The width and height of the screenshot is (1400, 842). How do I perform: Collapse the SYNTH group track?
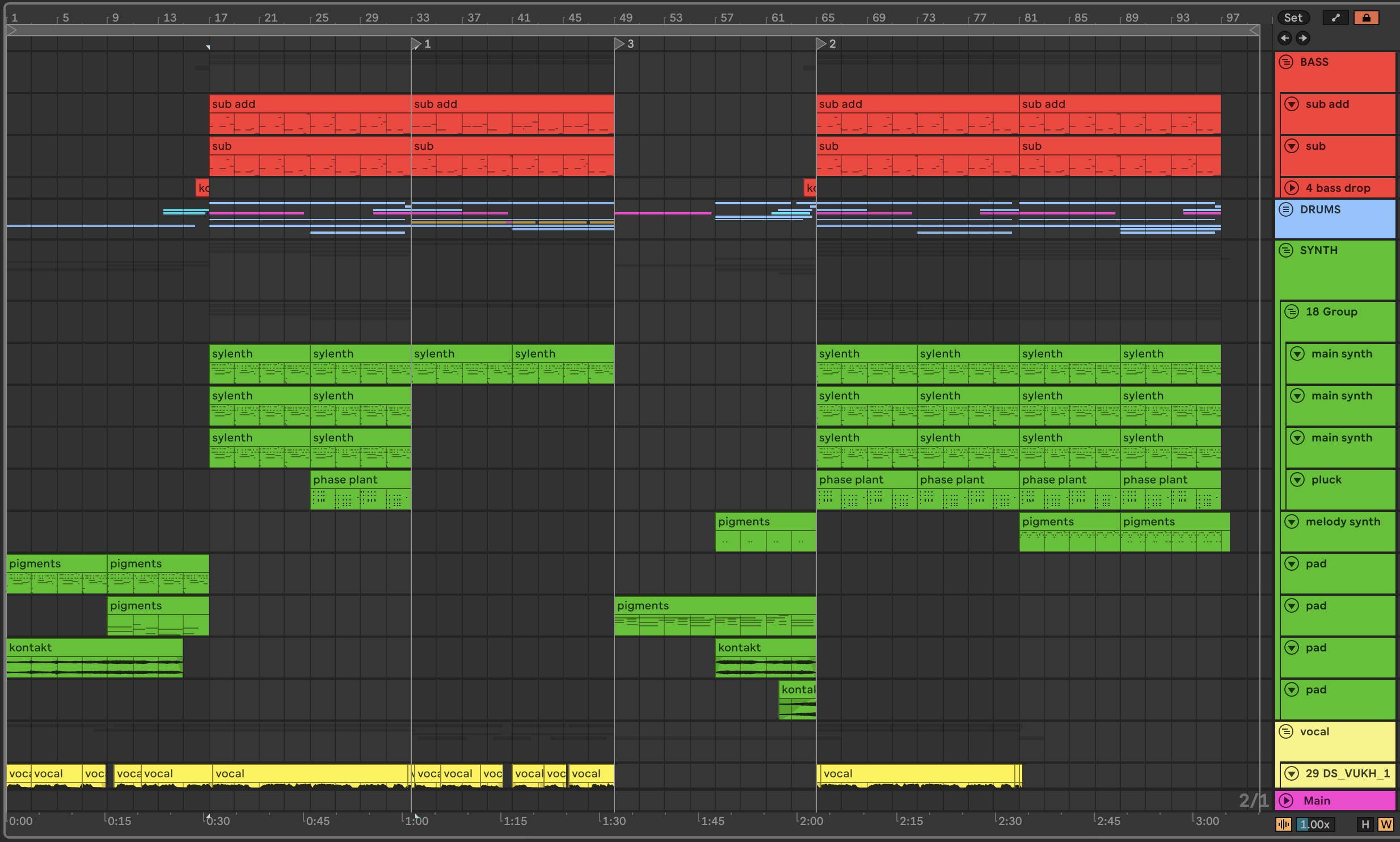tap(1287, 250)
